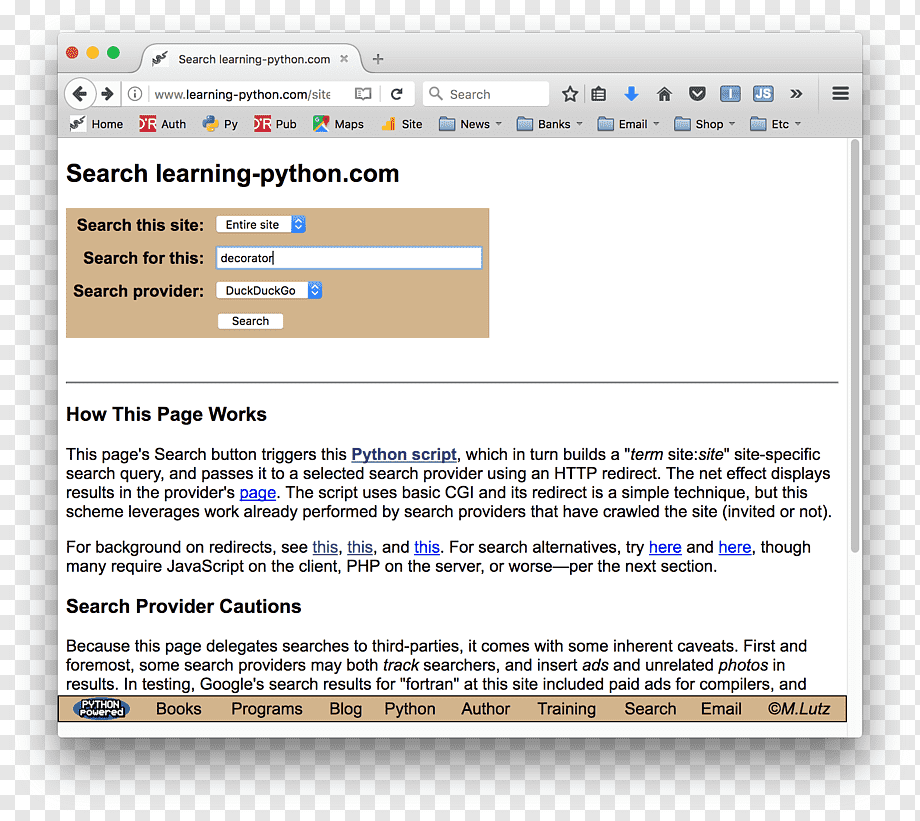
Task: Expand the Etc bookmarks folder
Action: click(x=776, y=124)
